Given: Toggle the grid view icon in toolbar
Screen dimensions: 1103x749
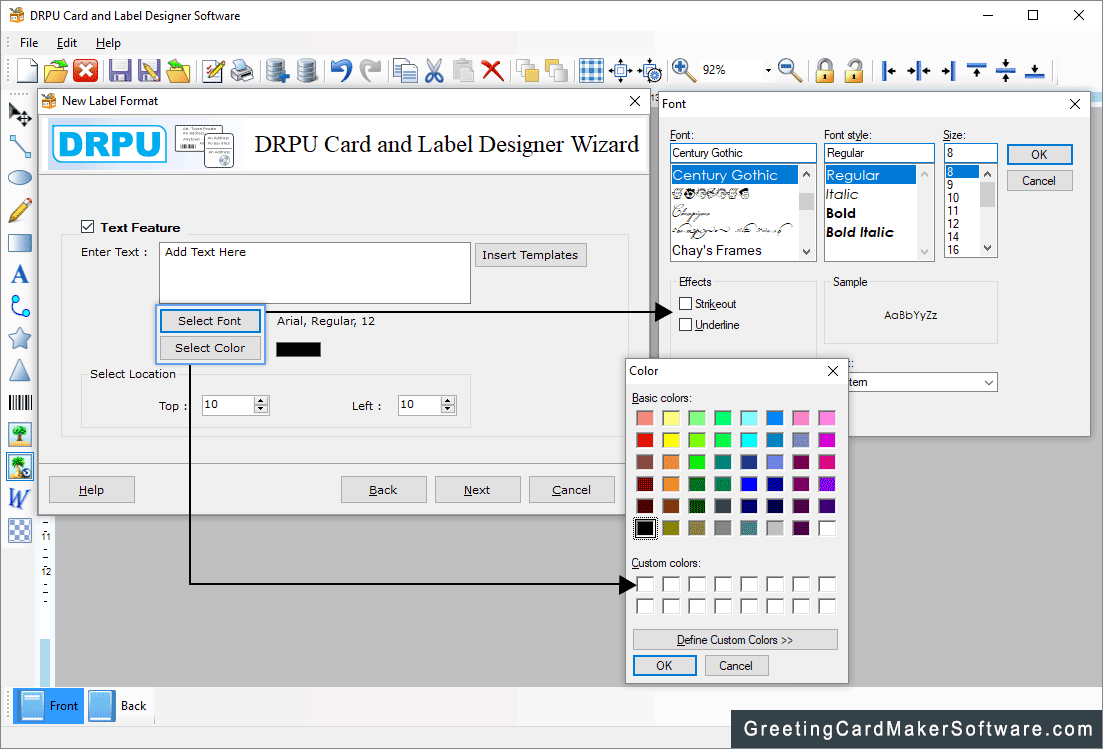Looking at the screenshot, I should pyautogui.click(x=591, y=70).
